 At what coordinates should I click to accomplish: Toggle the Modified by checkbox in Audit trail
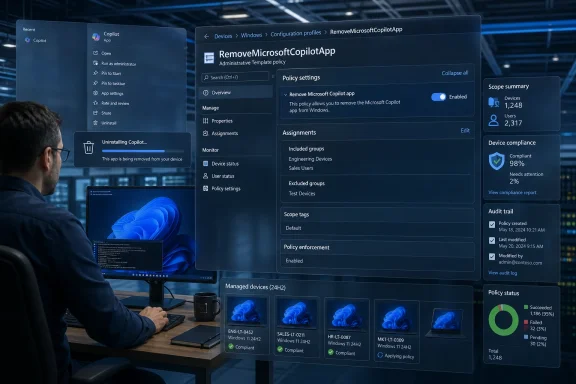click(x=492, y=256)
